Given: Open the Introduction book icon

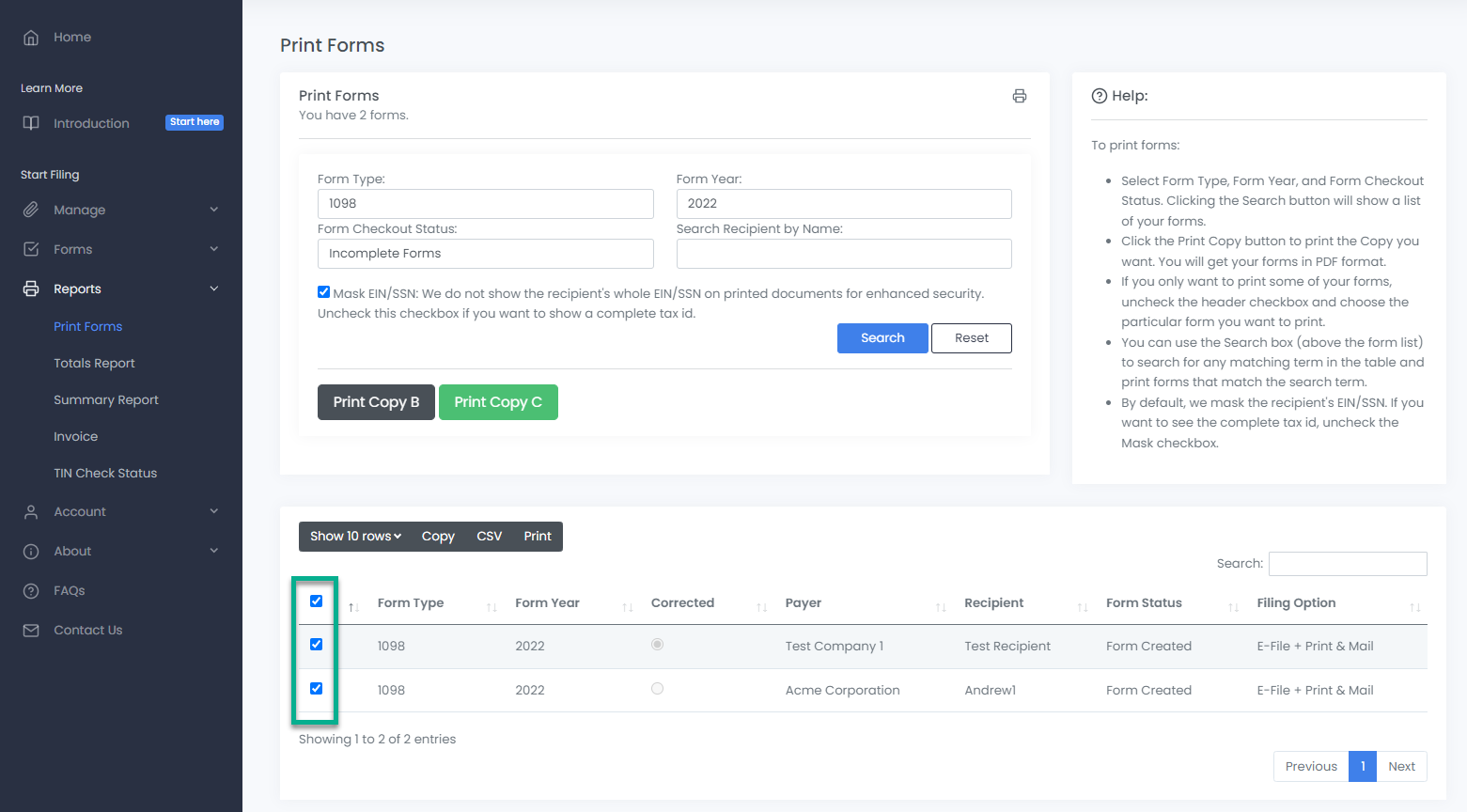Looking at the screenshot, I should click(31, 123).
